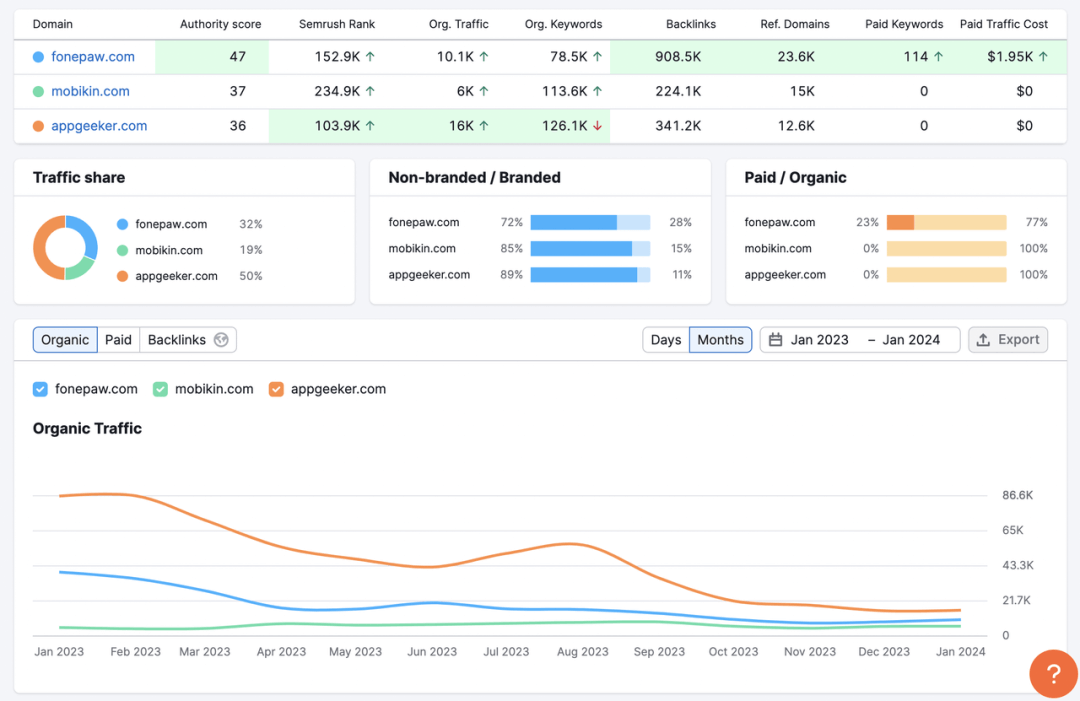The width and height of the screenshot is (1080, 701).
Task: Open the Jan 2023 – Jan 2024 date picker
Action: pos(860,340)
